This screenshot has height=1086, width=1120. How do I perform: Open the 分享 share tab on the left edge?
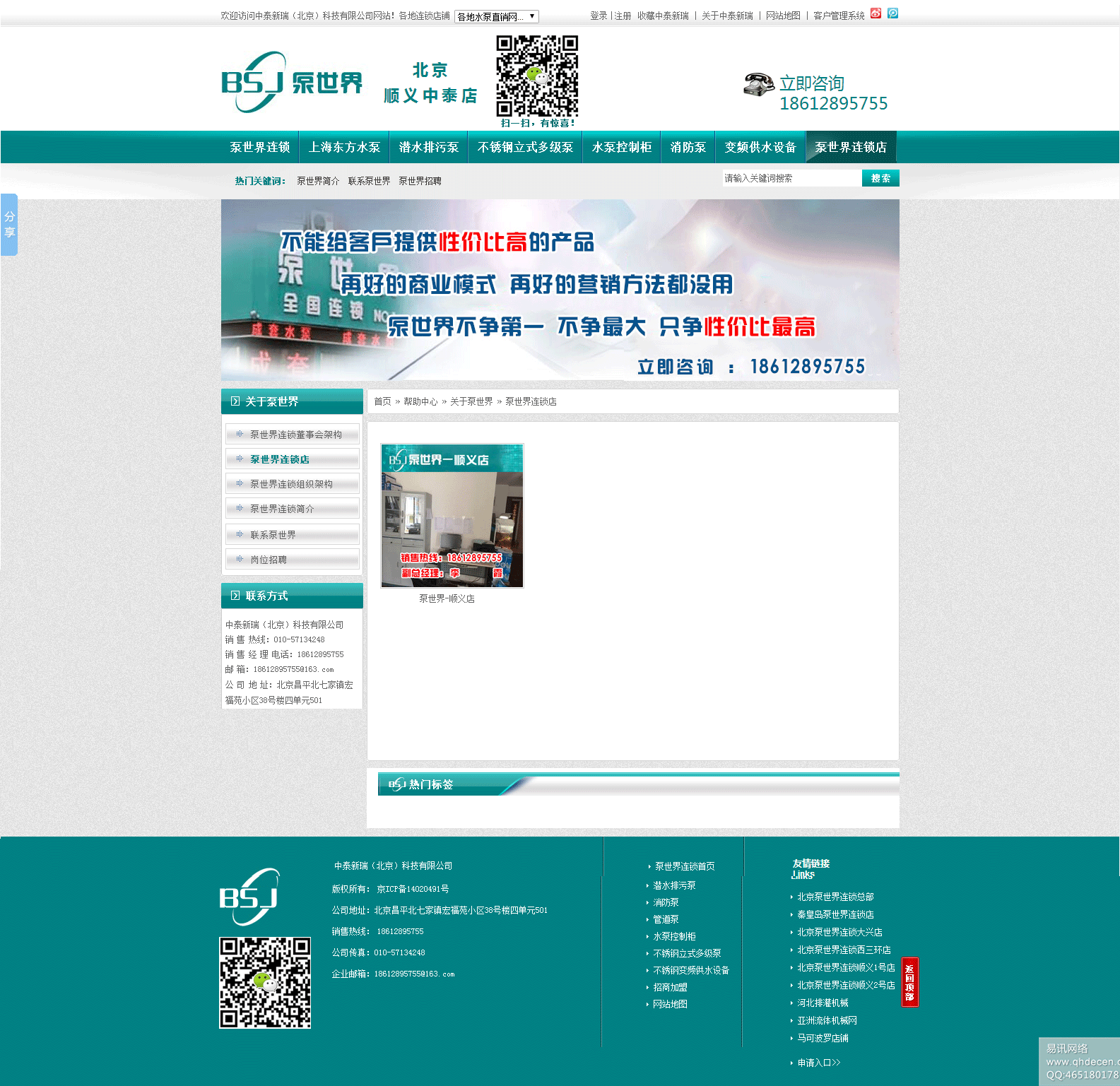pos(9,225)
